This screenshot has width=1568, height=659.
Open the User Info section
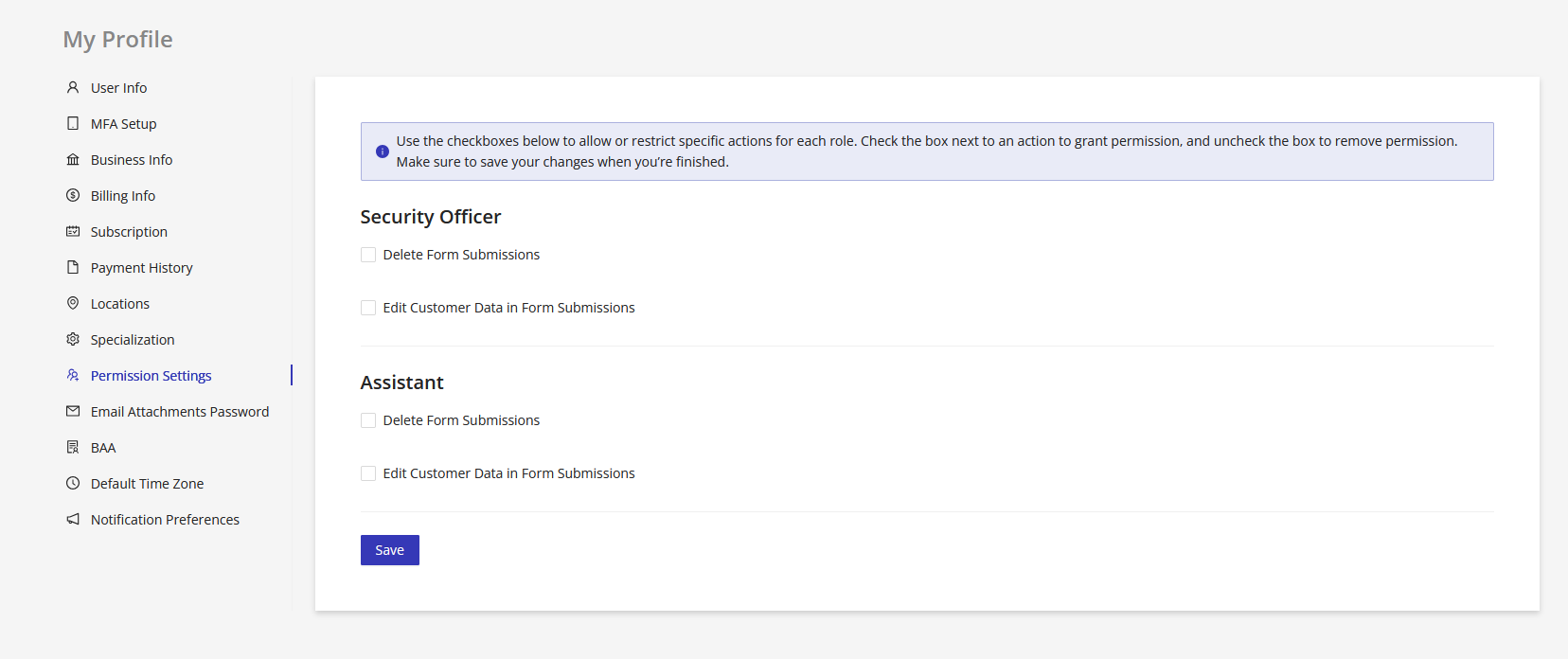click(x=118, y=88)
